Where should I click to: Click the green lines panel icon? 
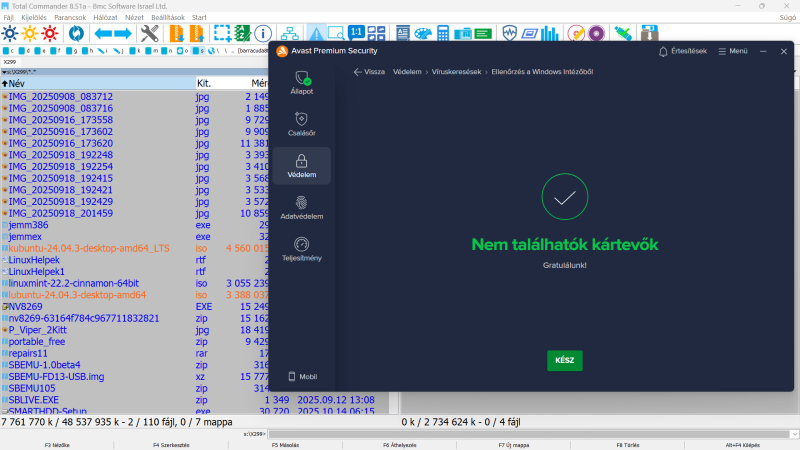(x=483, y=34)
